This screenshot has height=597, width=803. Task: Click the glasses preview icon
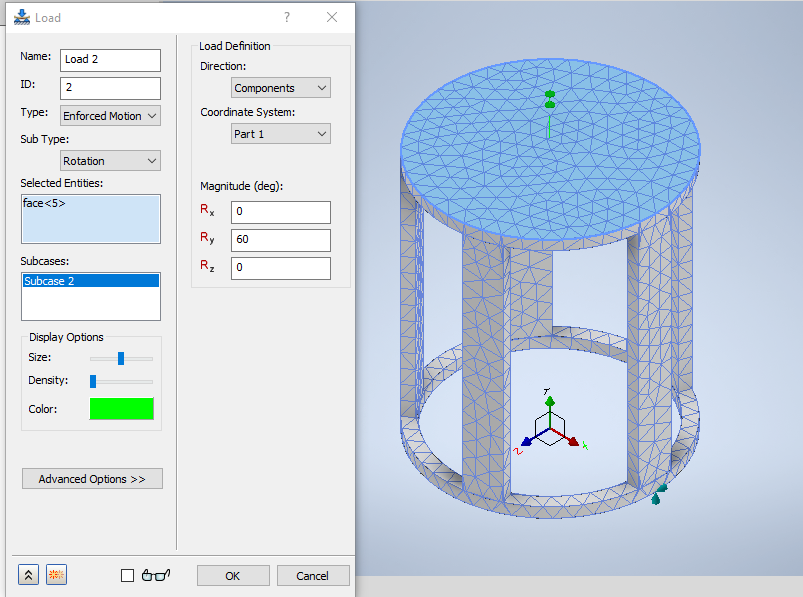(x=153, y=574)
